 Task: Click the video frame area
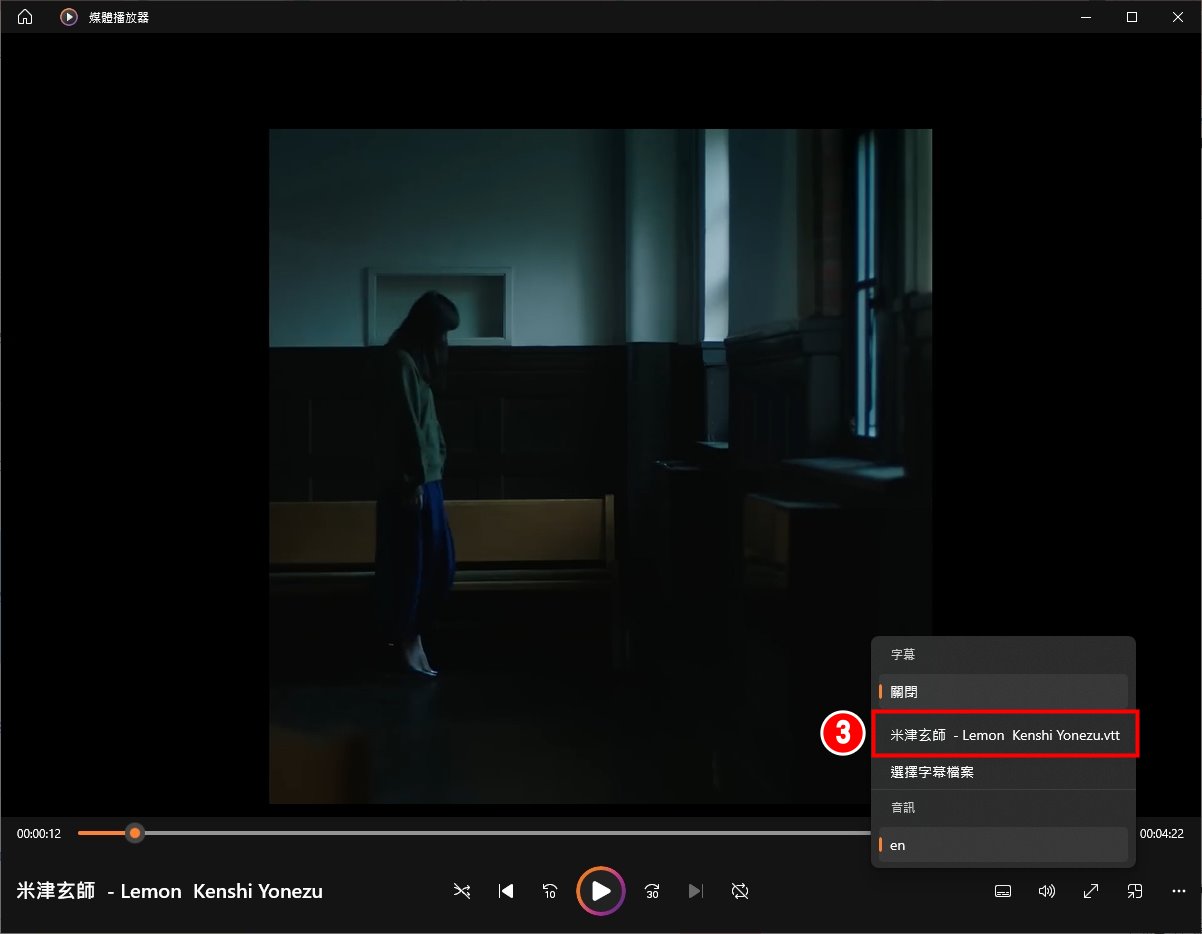coord(600,466)
